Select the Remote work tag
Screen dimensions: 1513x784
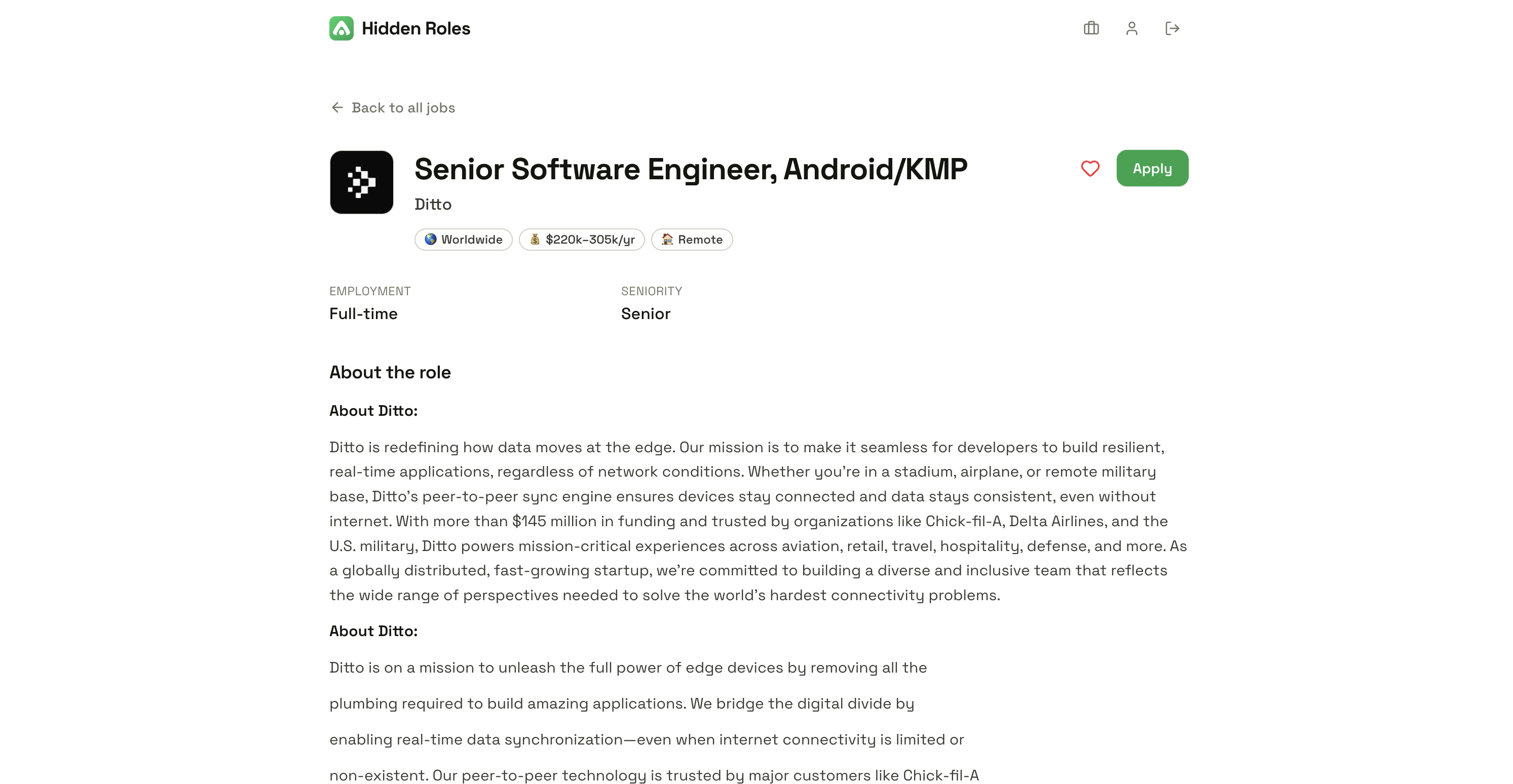692,240
